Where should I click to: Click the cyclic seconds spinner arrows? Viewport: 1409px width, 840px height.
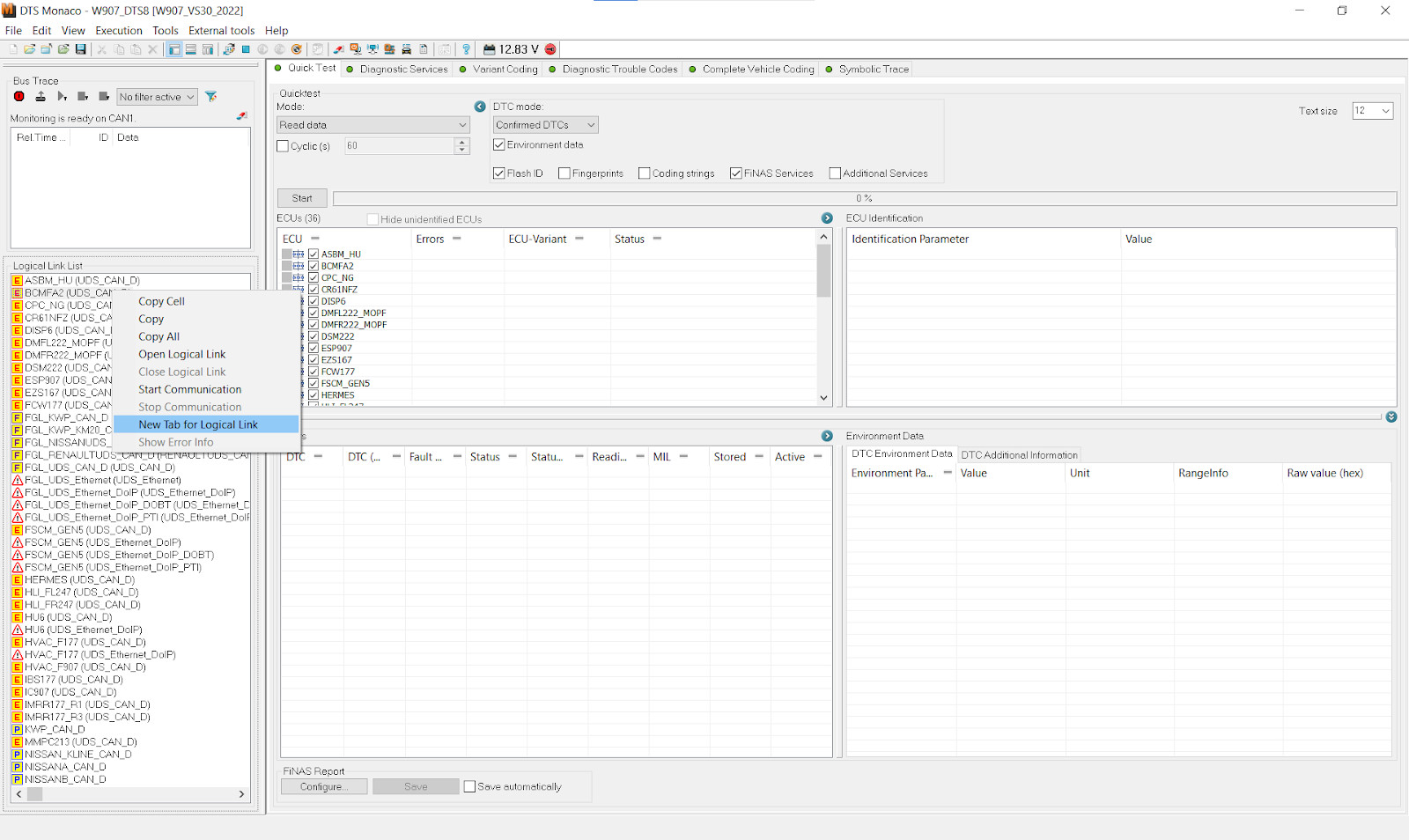coord(462,146)
